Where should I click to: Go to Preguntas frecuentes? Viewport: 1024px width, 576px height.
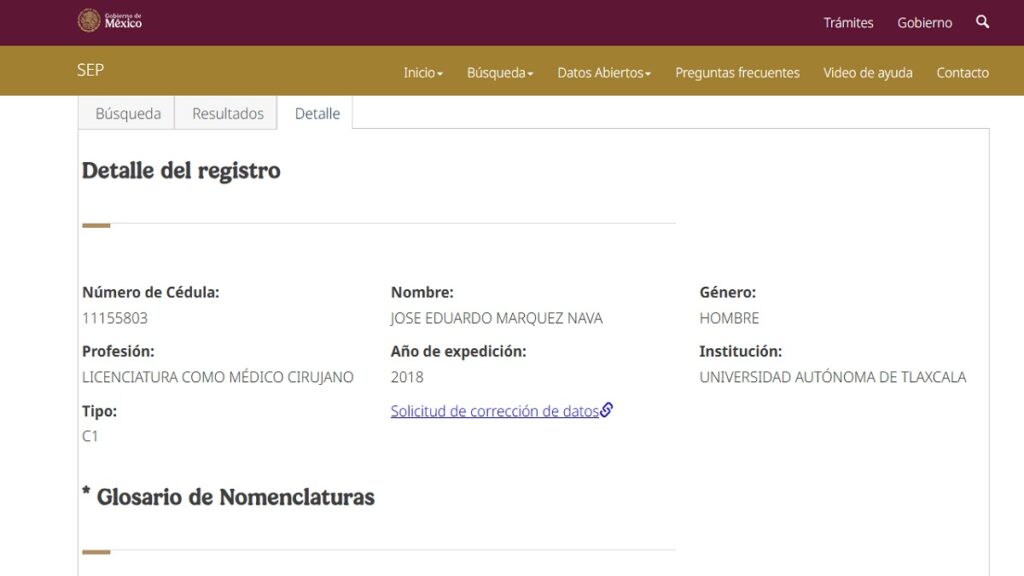[737, 73]
